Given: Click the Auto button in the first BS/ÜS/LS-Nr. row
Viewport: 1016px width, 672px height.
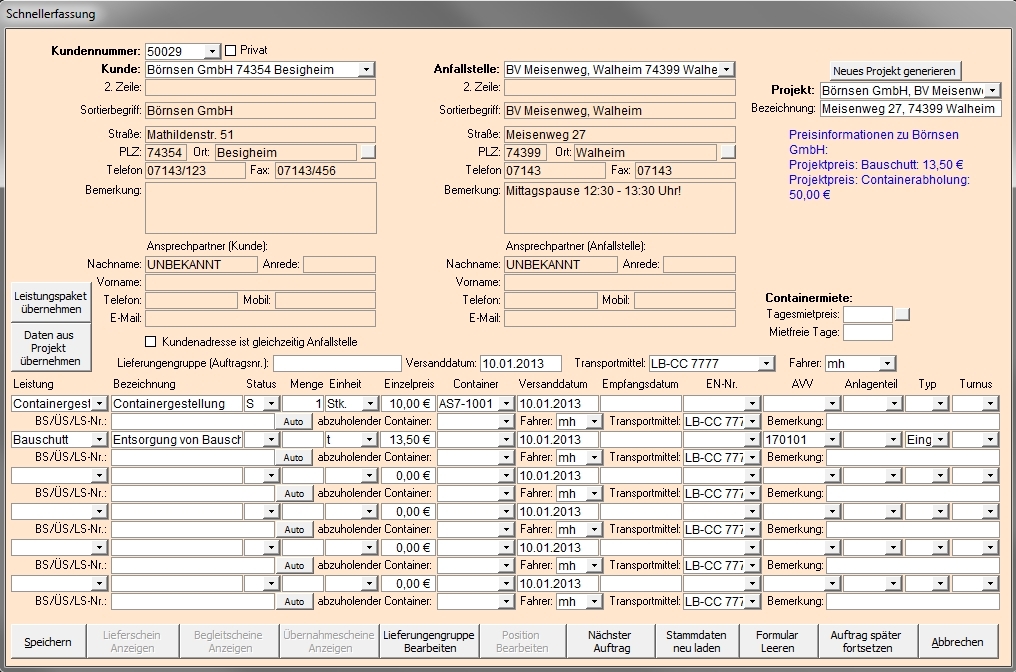Looking at the screenshot, I should (293, 422).
